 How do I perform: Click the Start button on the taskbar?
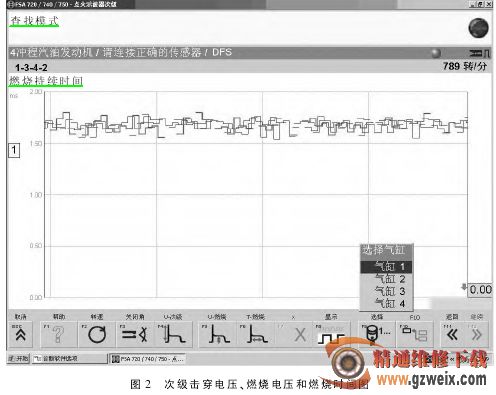18,359
